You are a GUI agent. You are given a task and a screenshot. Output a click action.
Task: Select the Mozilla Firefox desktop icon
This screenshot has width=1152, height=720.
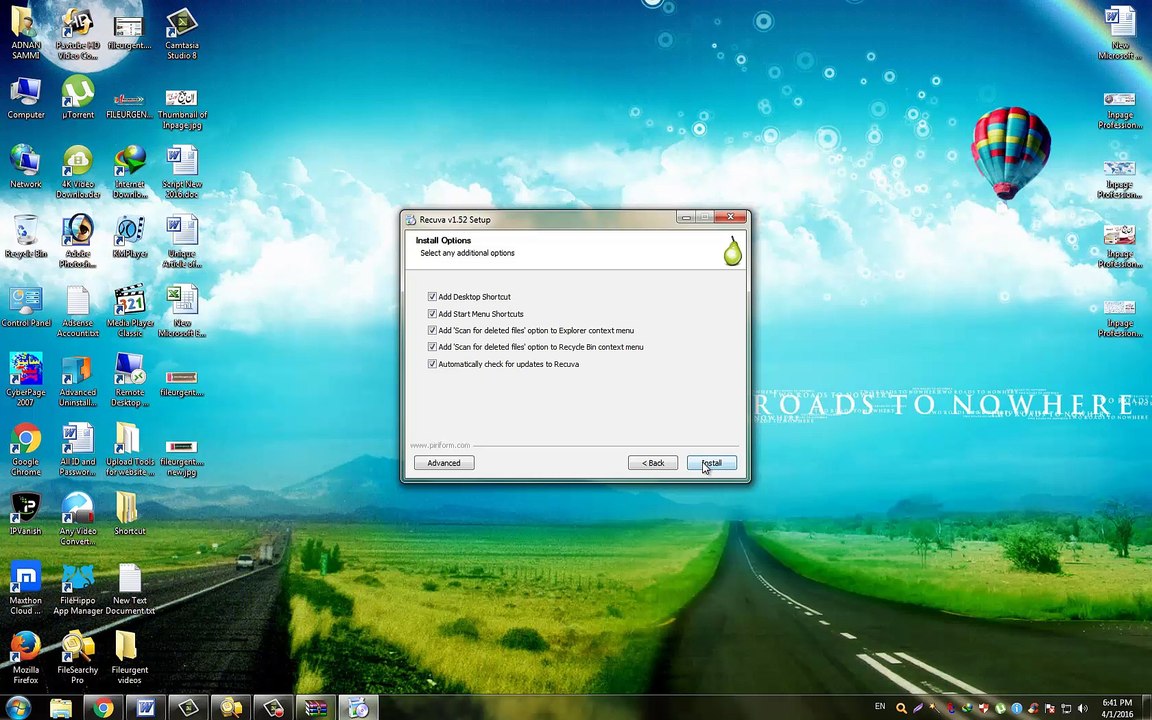26,657
